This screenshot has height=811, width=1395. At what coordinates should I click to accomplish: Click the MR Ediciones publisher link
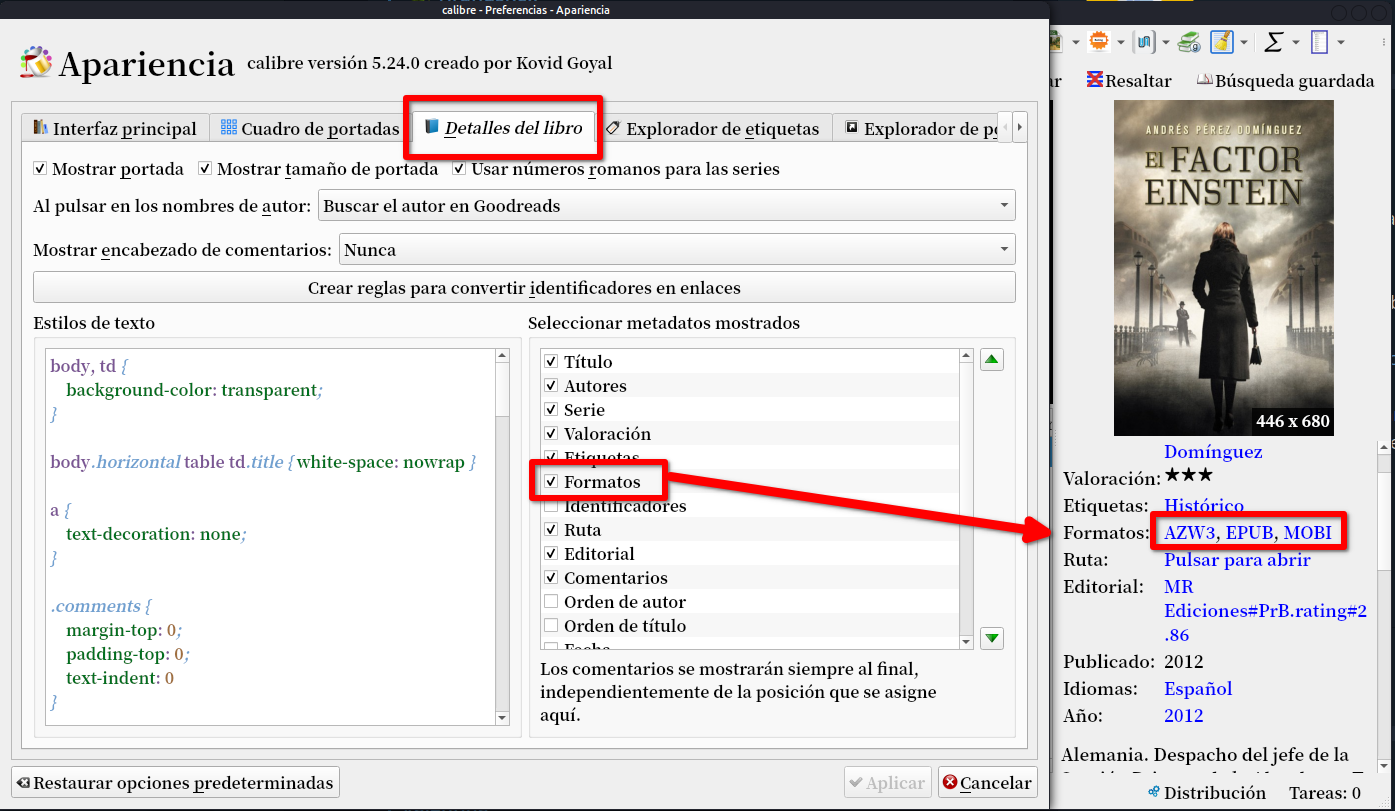click(x=1265, y=610)
